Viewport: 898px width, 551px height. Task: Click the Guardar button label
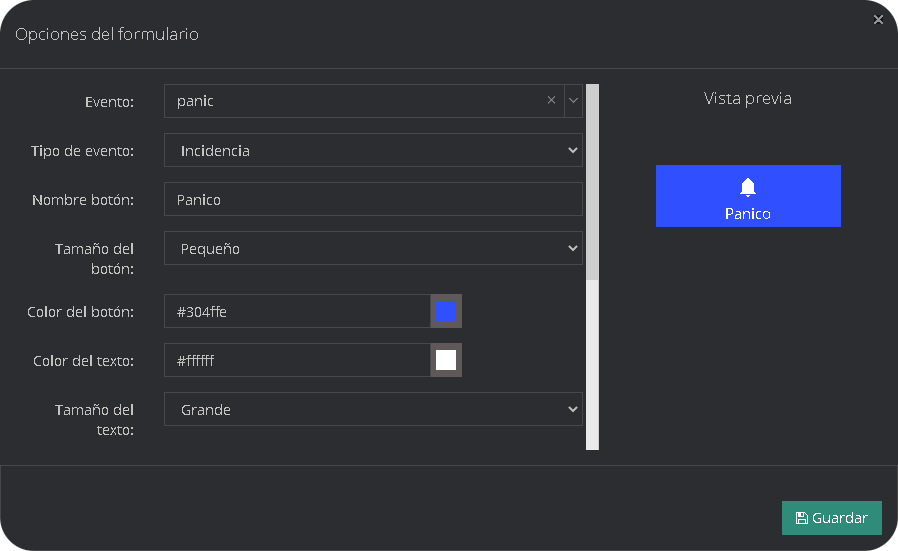840,518
